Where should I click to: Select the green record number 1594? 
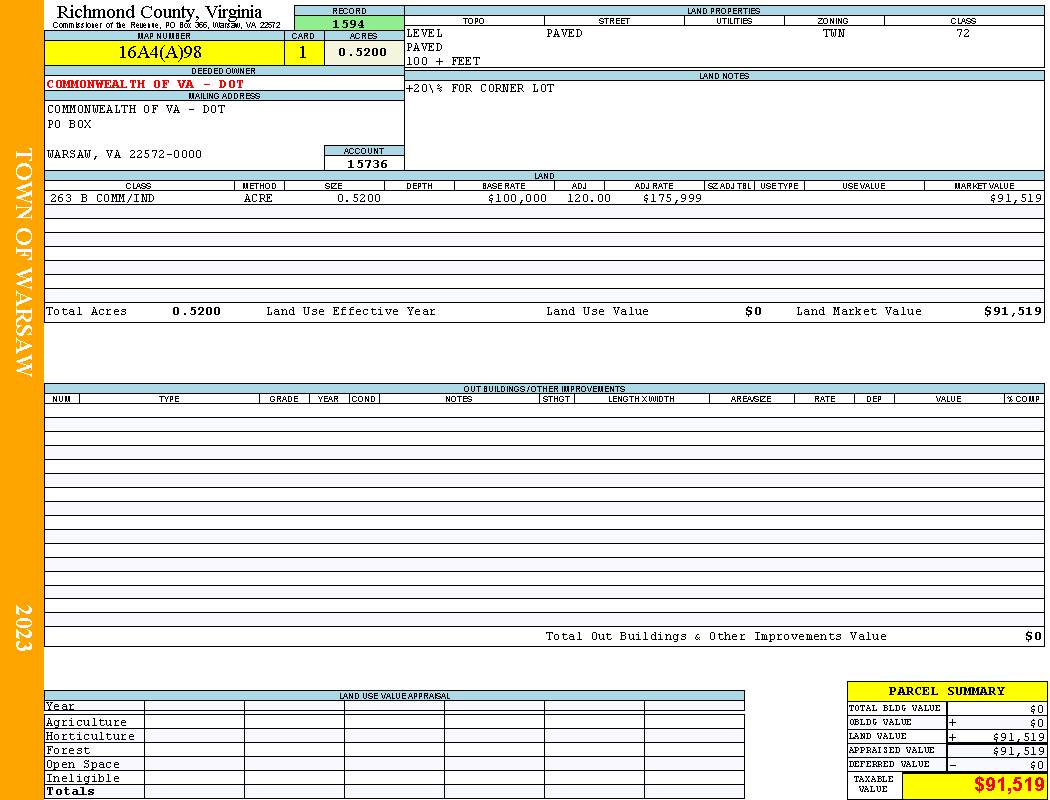coord(349,23)
